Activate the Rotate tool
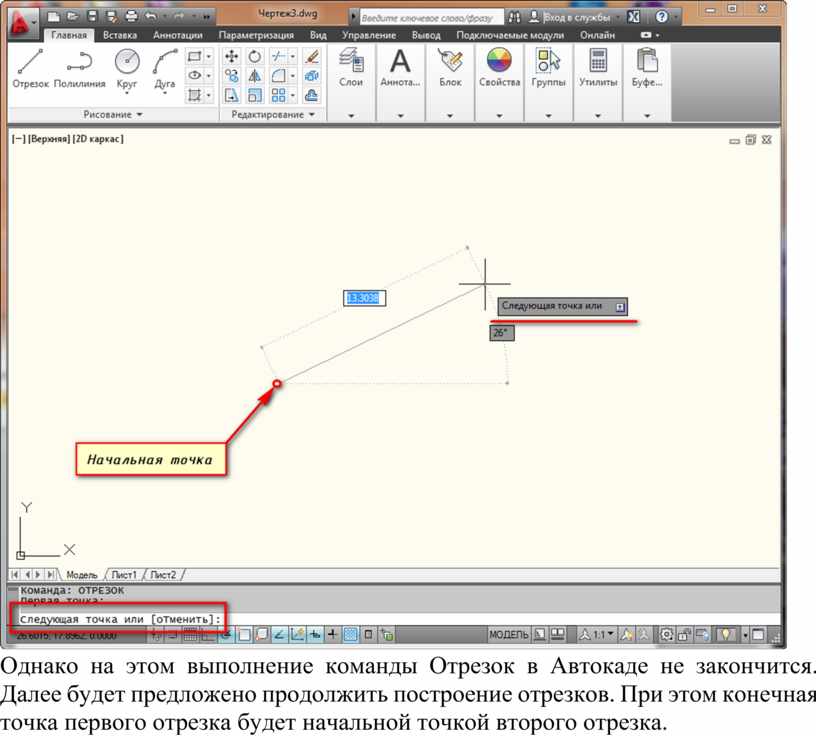This screenshot has width=816, height=736. (254, 56)
